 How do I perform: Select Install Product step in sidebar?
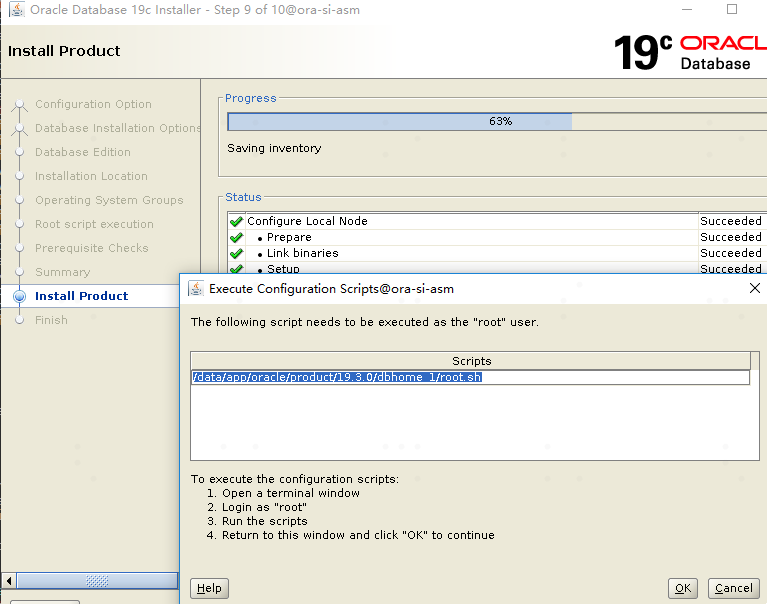81,296
